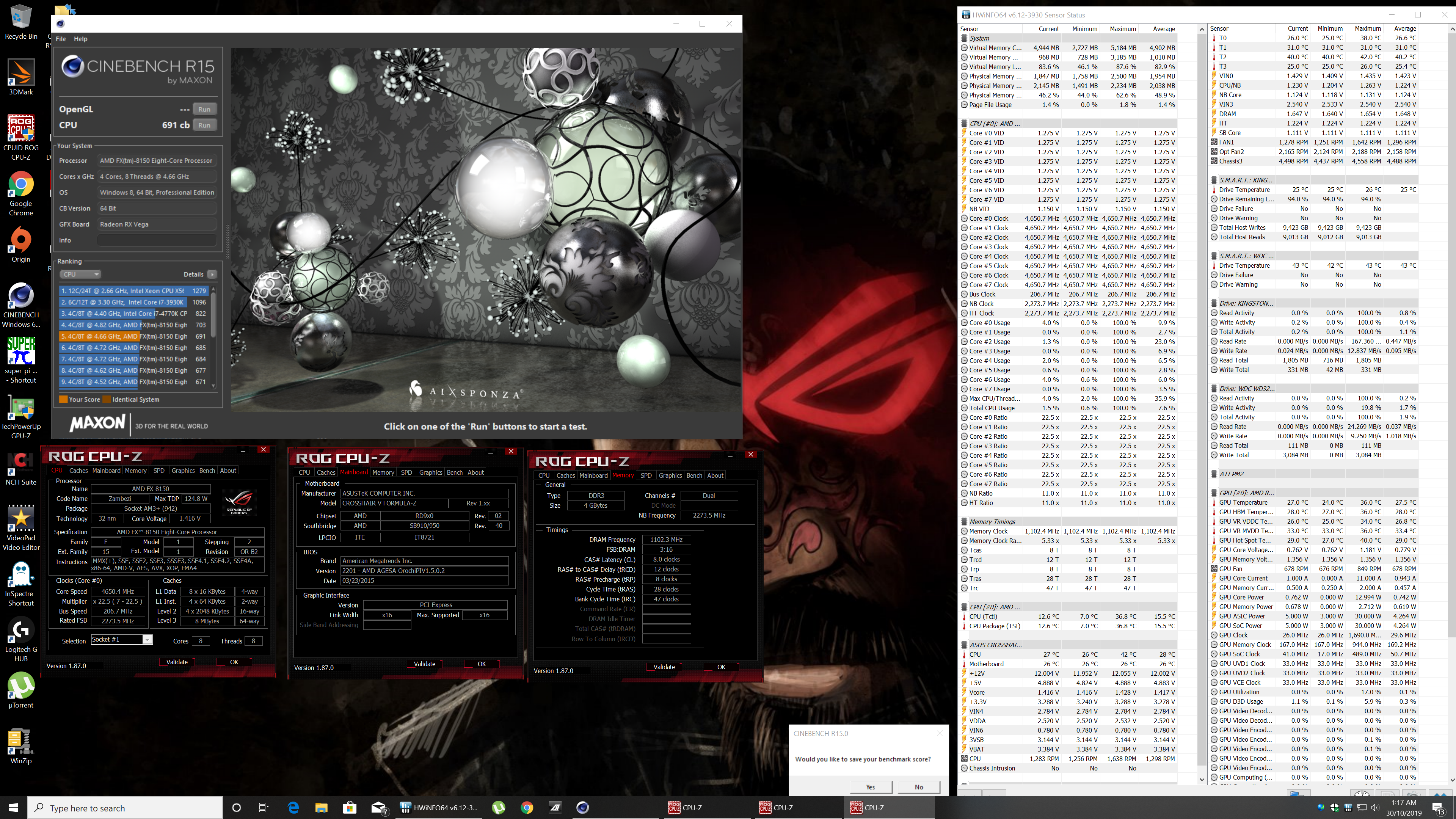Click No in the Cinebench save dialog
The image size is (1456, 819).
(x=919, y=787)
